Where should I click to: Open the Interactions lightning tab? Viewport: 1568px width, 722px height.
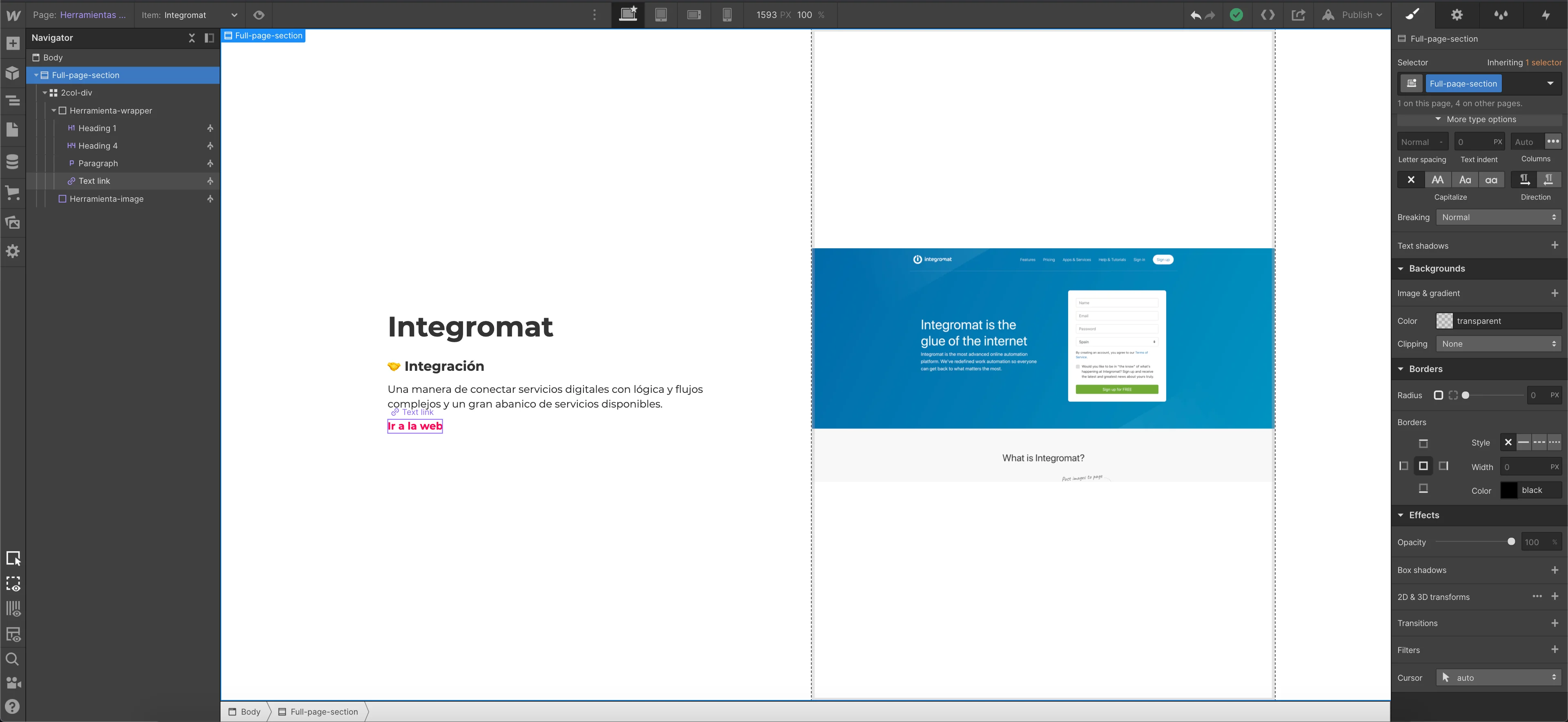pyautogui.click(x=1546, y=15)
